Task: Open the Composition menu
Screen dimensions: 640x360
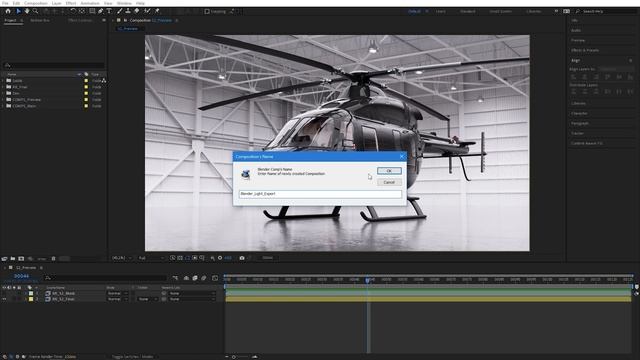Action: pyautogui.click(x=36, y=3)
